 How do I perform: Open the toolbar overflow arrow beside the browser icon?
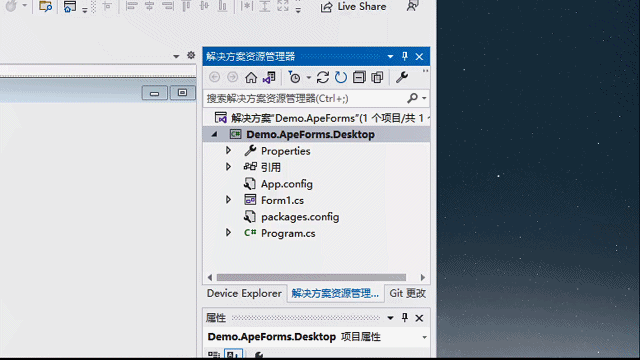pos(84,10)
